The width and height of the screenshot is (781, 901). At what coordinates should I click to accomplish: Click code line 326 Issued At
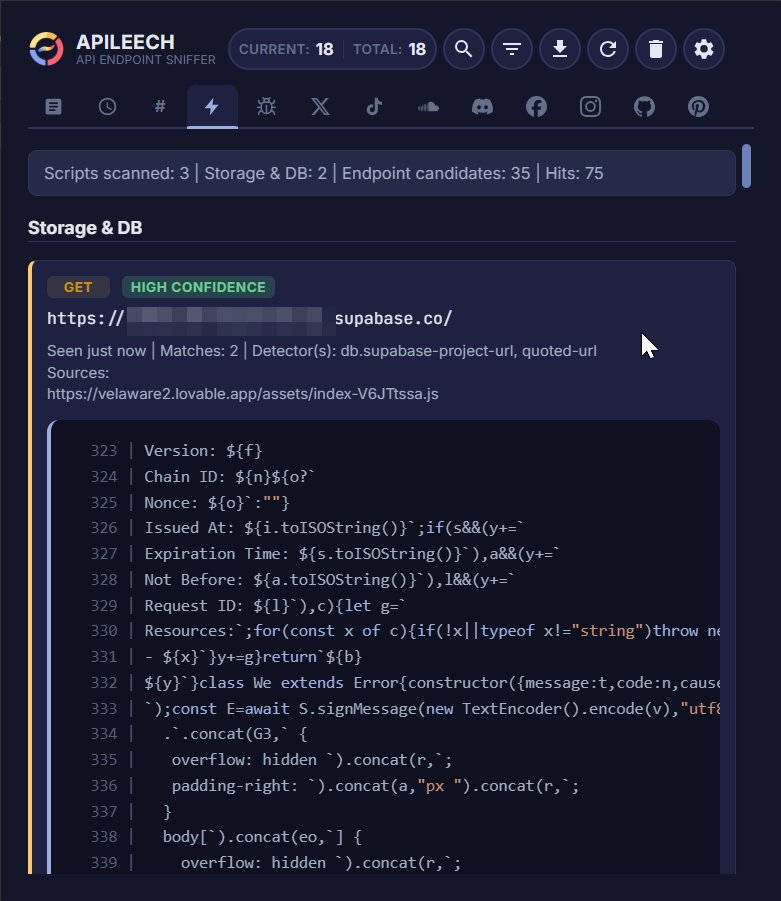point(334,527)
